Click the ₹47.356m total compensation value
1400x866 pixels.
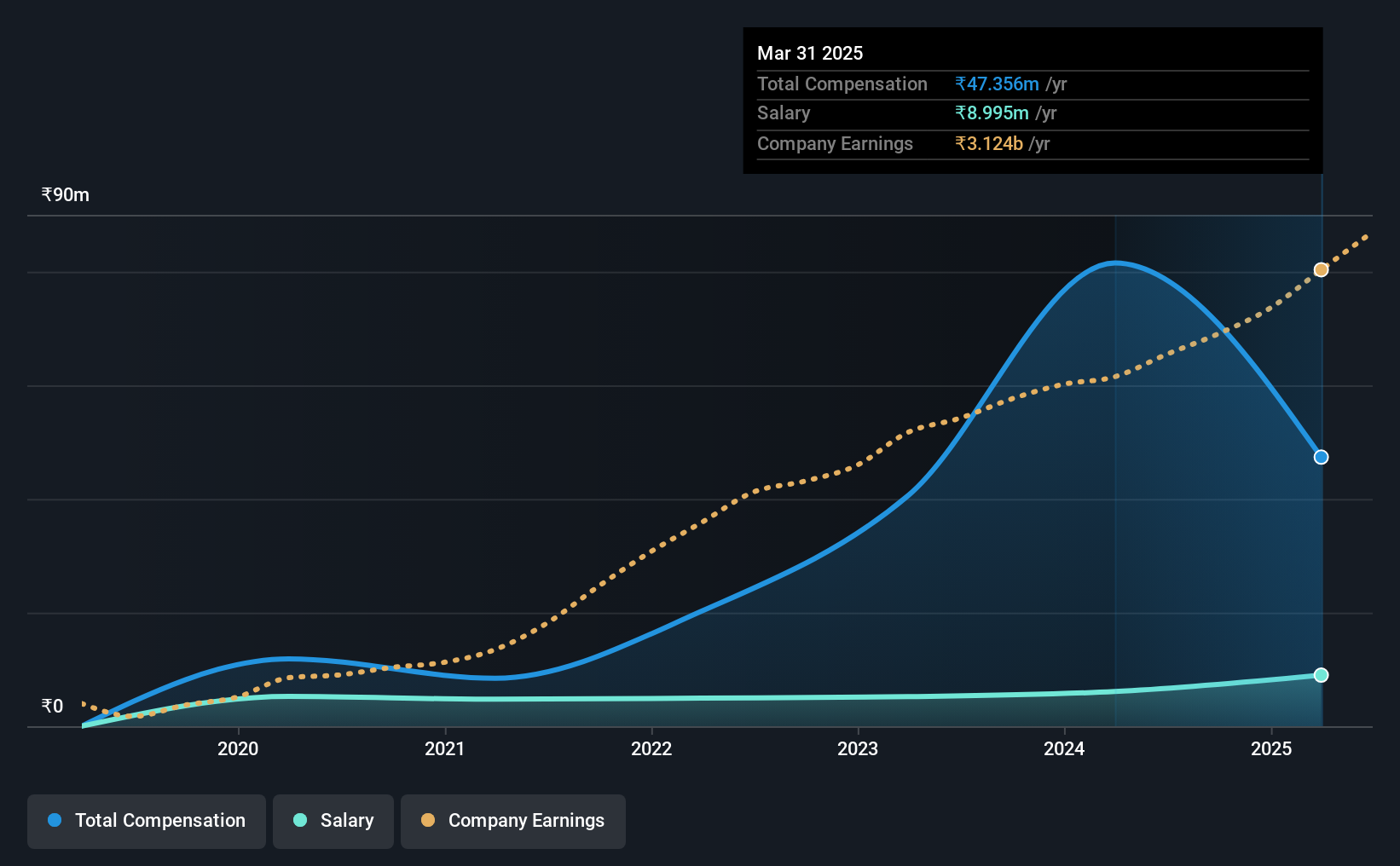pyautogui.click(x=997, y=84)
